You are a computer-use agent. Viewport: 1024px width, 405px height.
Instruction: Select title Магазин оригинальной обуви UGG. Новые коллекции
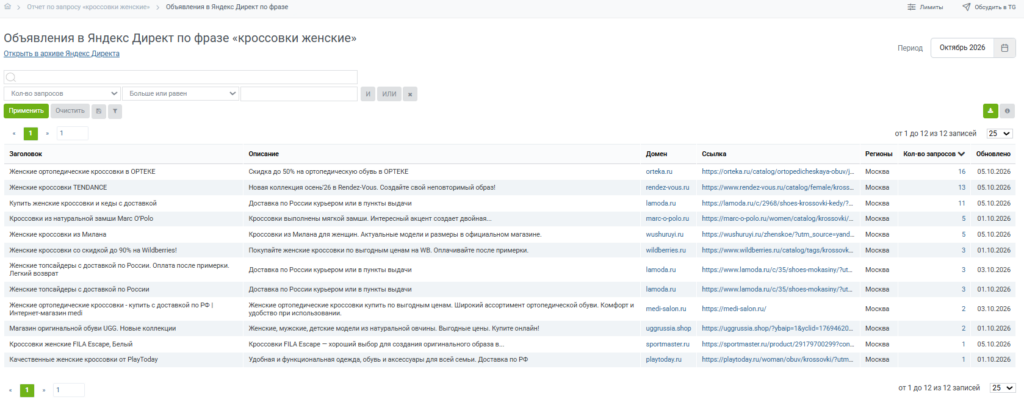[x=92, y=329]
